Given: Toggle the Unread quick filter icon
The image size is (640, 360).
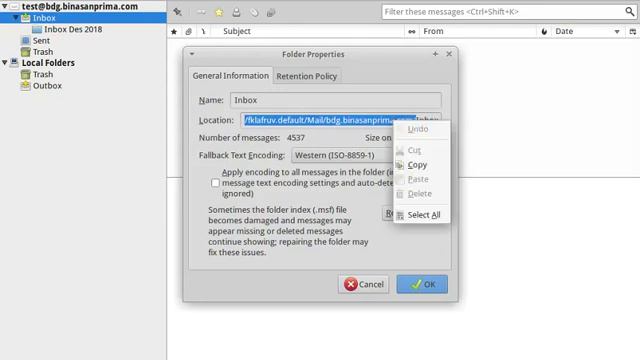Looking at the screenshot, I should point(201,12).
